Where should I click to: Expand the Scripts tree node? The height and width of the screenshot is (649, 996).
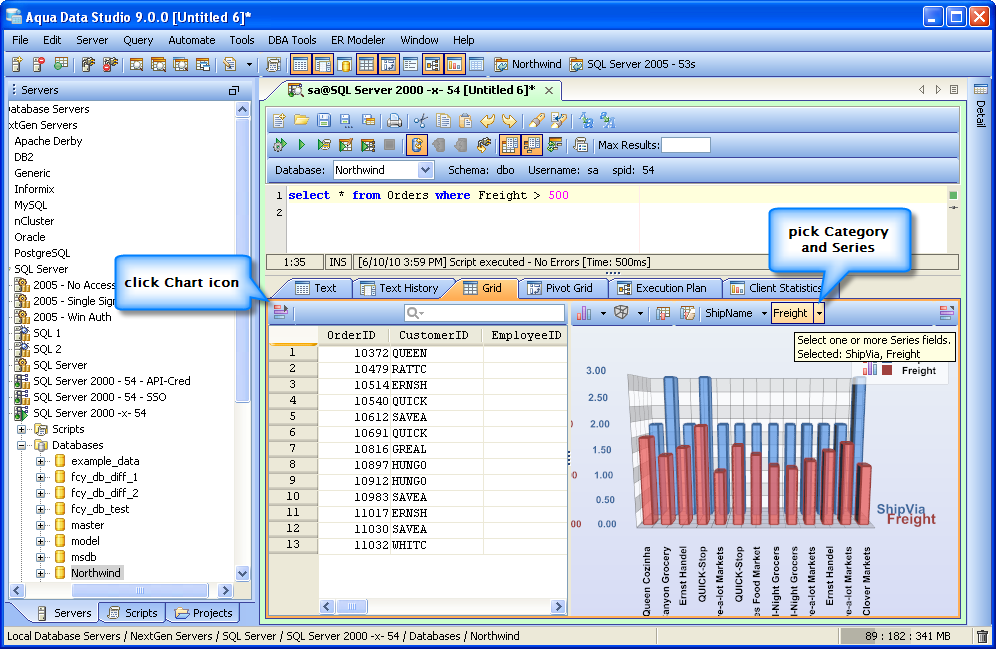(22, 429)
